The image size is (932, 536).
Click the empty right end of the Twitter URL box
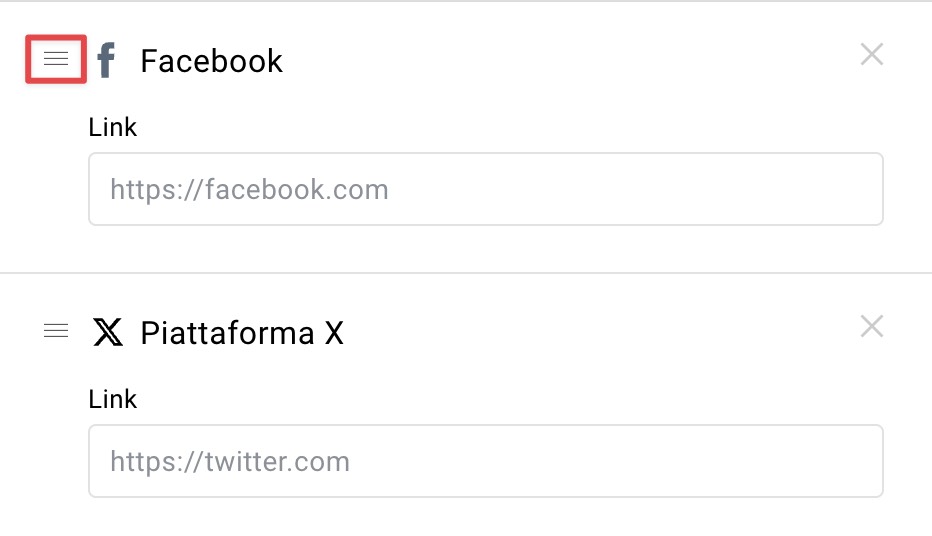point(773,461)
